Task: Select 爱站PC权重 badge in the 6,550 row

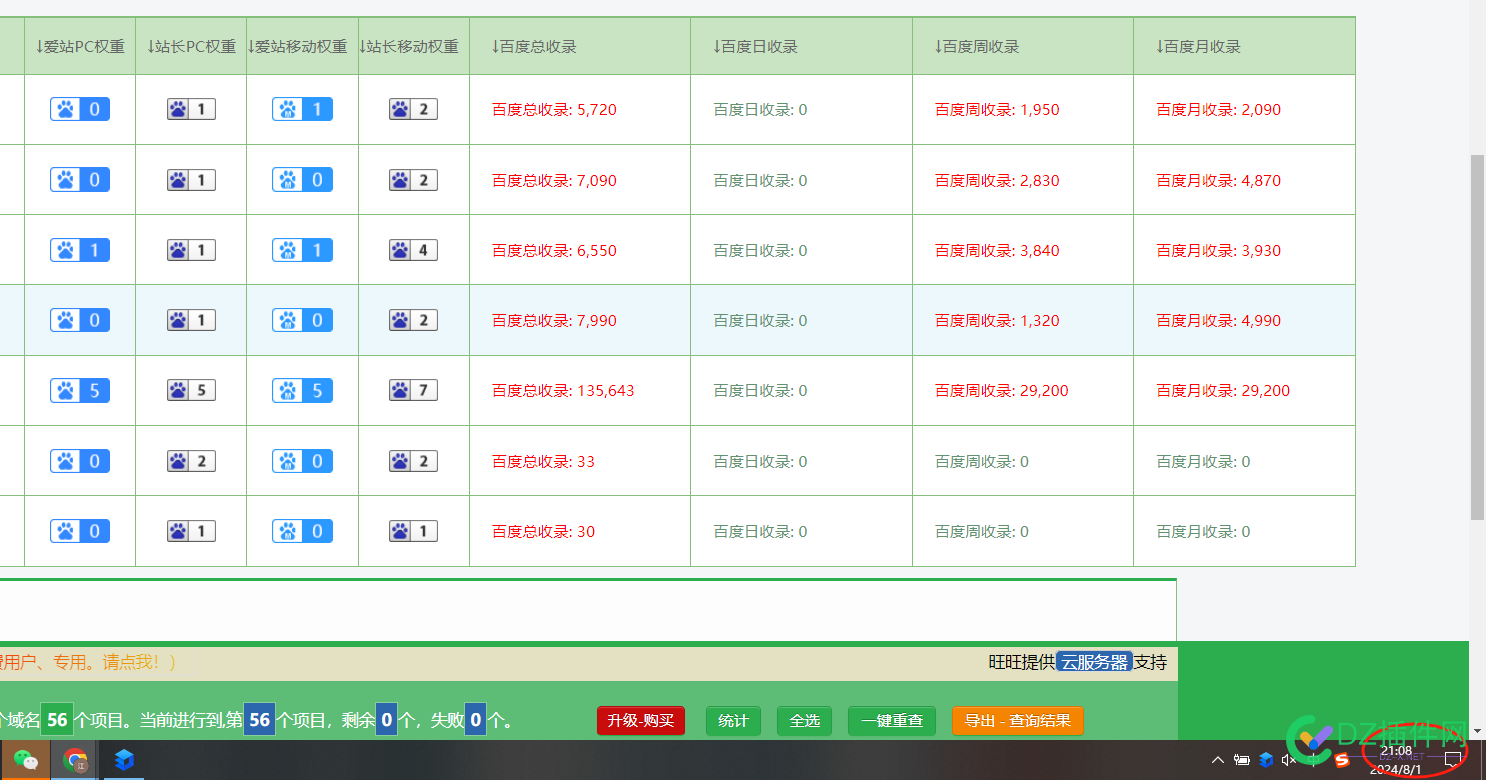Action: coord(80,250)
